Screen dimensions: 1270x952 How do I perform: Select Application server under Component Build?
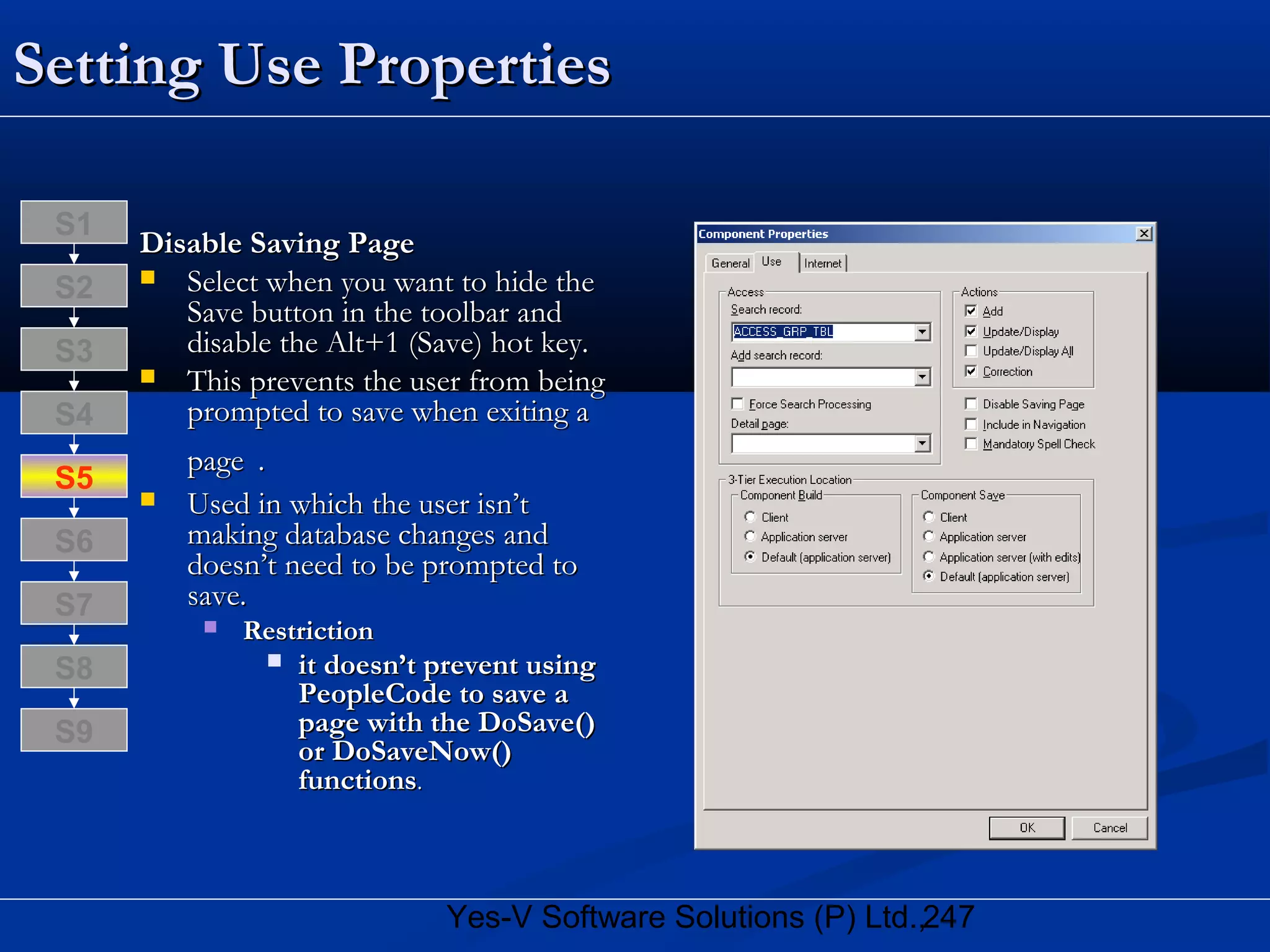(750, 537)
